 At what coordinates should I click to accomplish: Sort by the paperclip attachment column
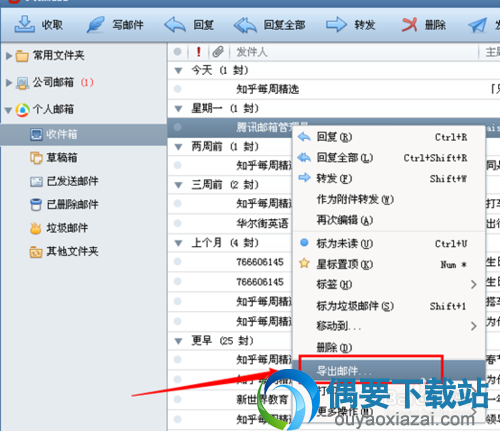click(x=218, y=52)
